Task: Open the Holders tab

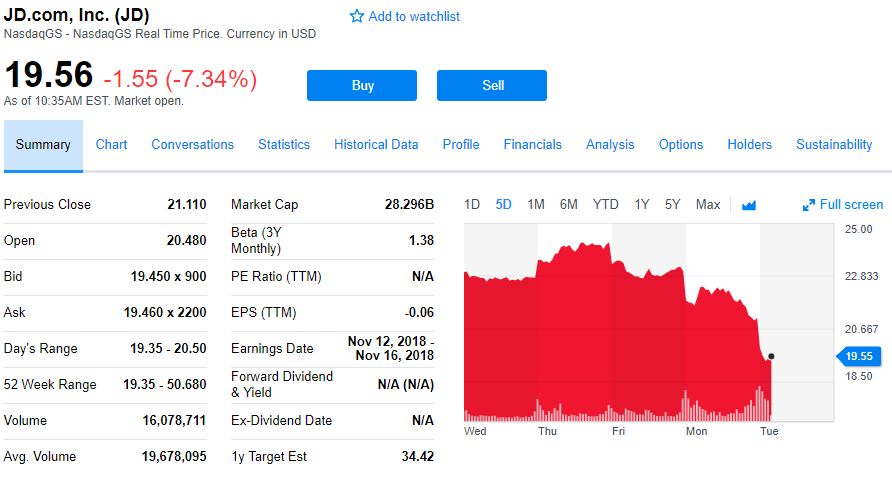Action: tap(749, 144)
